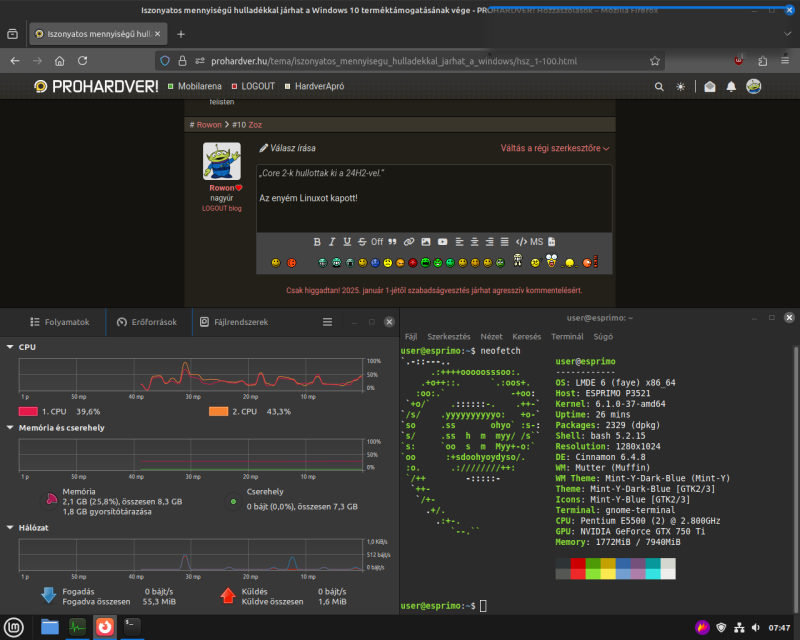This screenshot has width=800, height=640.
Task: Click the document icon after MS
Action: pyautogui.click(x=552, y=242)
